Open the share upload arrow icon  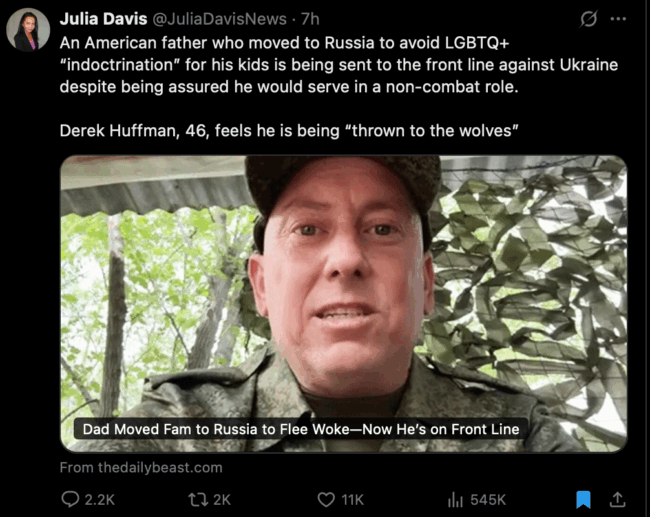pos(617,499)
